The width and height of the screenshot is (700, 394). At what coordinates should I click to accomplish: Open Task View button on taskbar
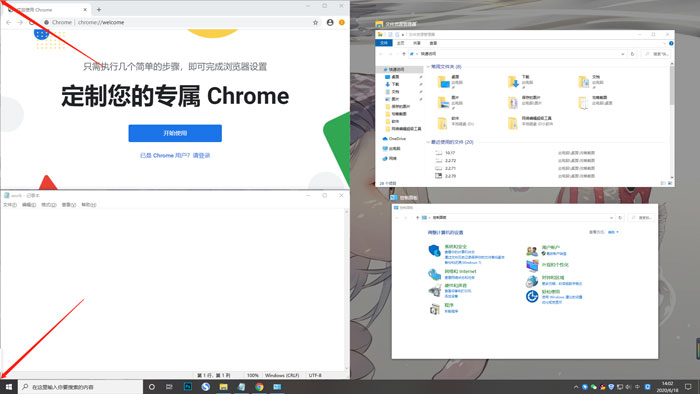(x=169, y=387)
